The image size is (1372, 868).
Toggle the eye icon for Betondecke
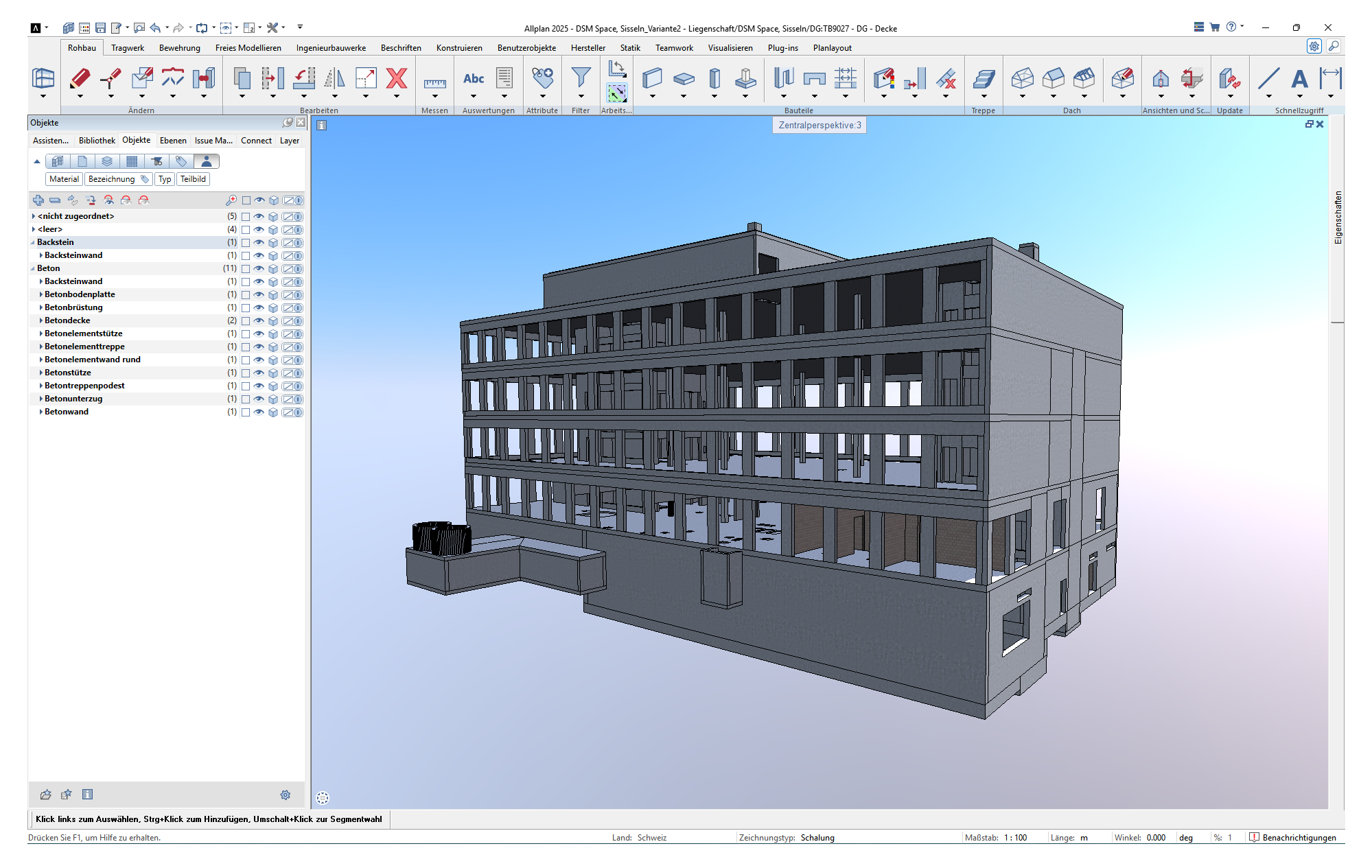(257, 320)
